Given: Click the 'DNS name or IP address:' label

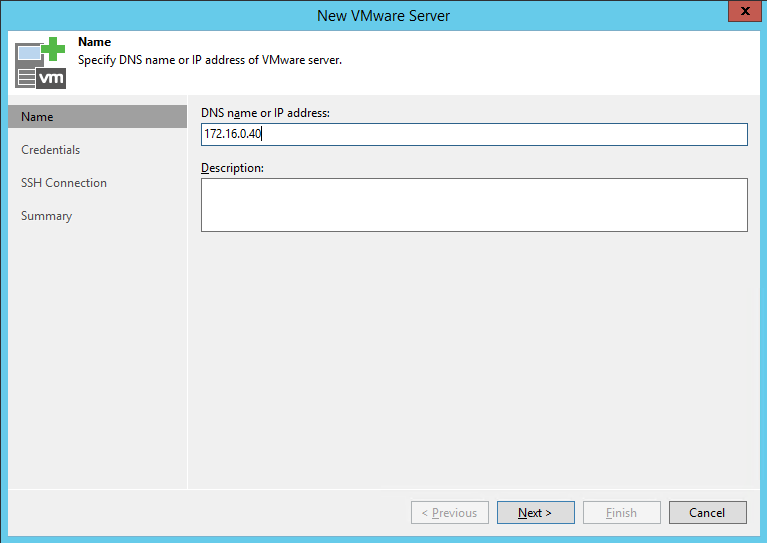Looking at the screenshot, I should coord(265,113).
